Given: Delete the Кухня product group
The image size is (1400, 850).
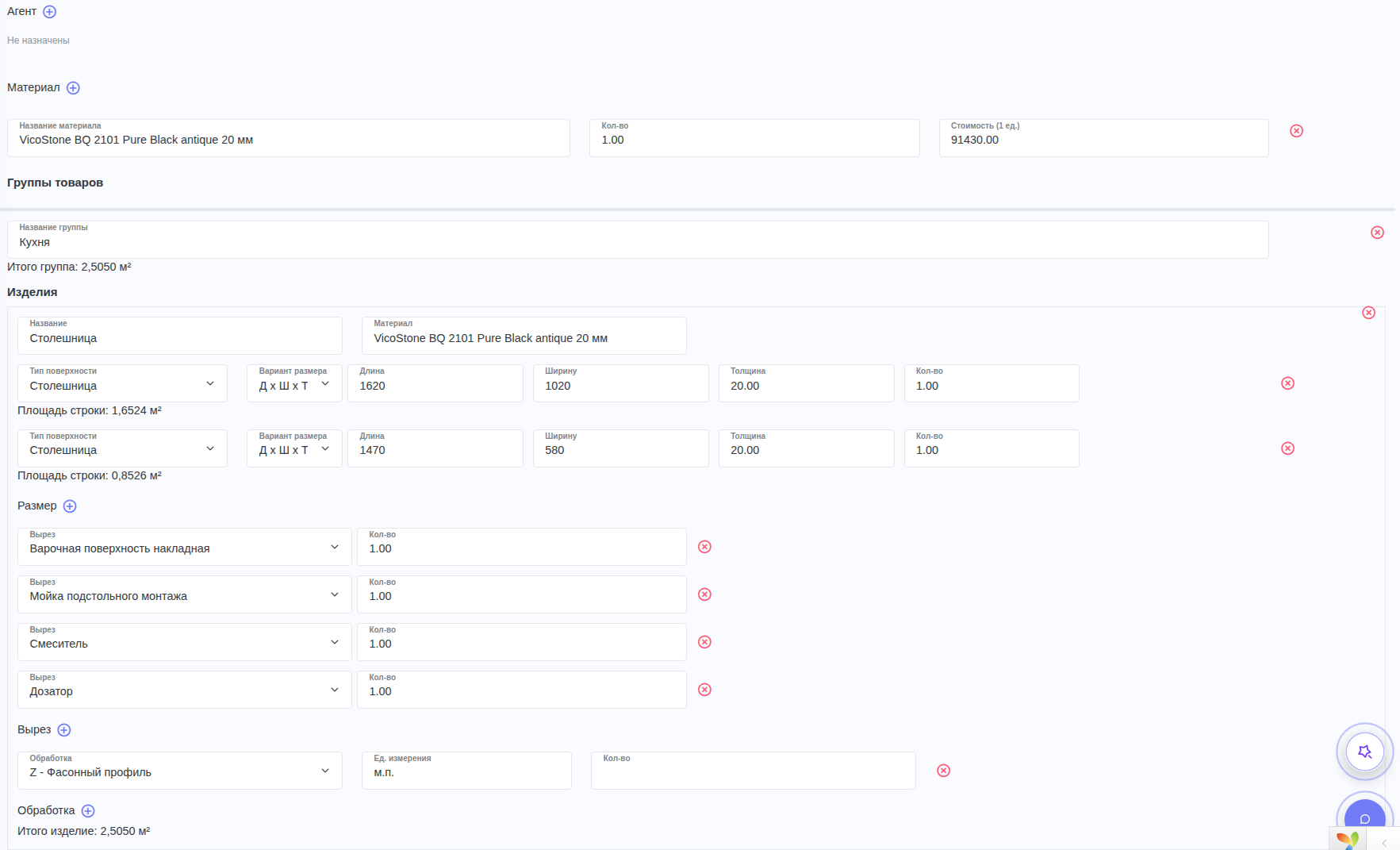Looking at the screenshot, I should [1377, 233].
